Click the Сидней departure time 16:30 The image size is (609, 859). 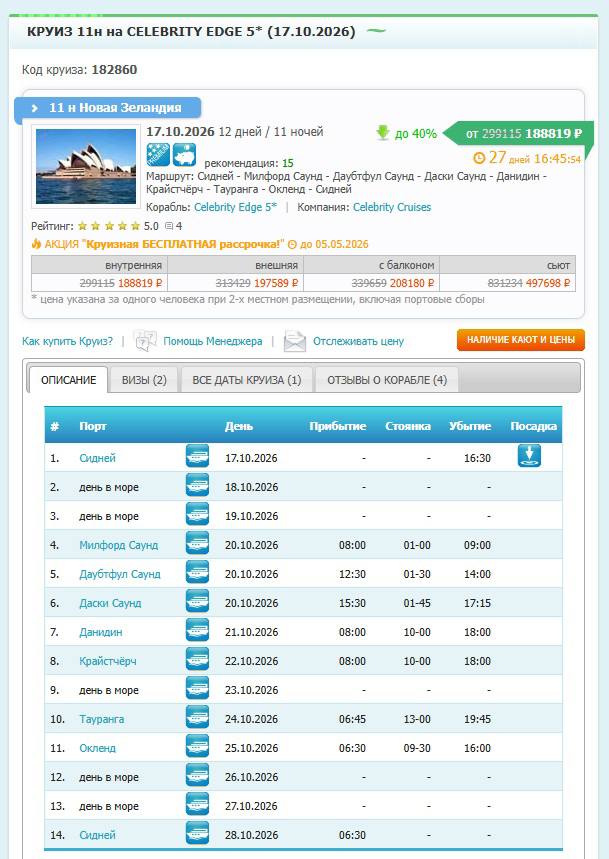point(478,458)
